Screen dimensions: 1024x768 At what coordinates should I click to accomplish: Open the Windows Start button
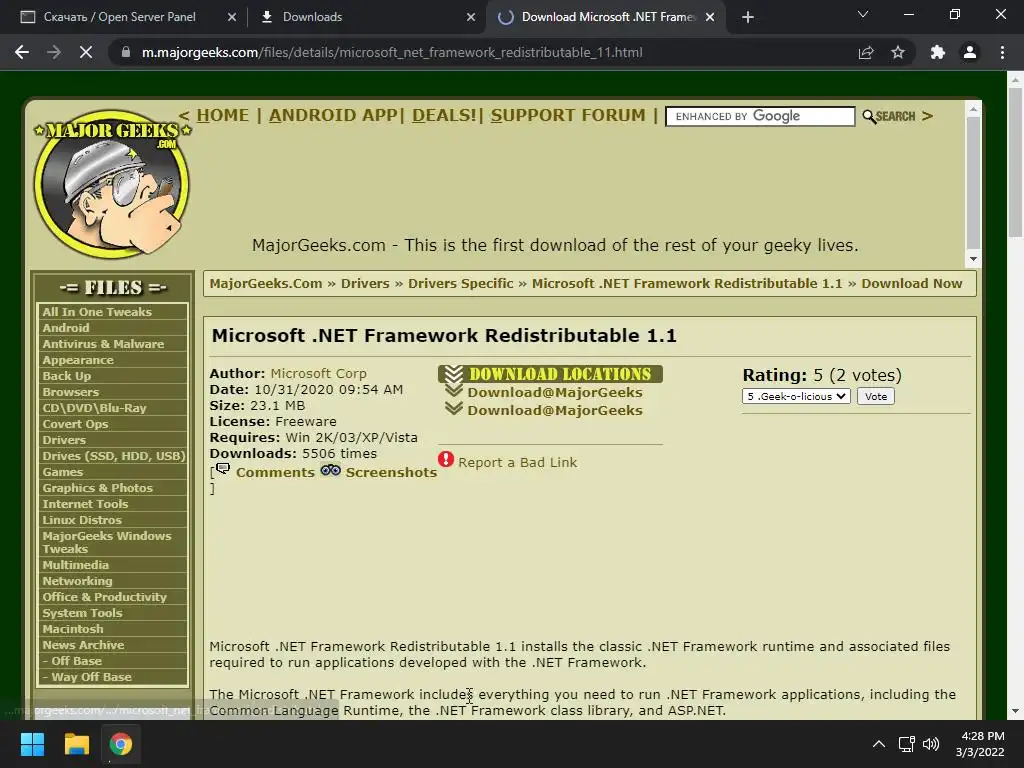click(32, 744)
